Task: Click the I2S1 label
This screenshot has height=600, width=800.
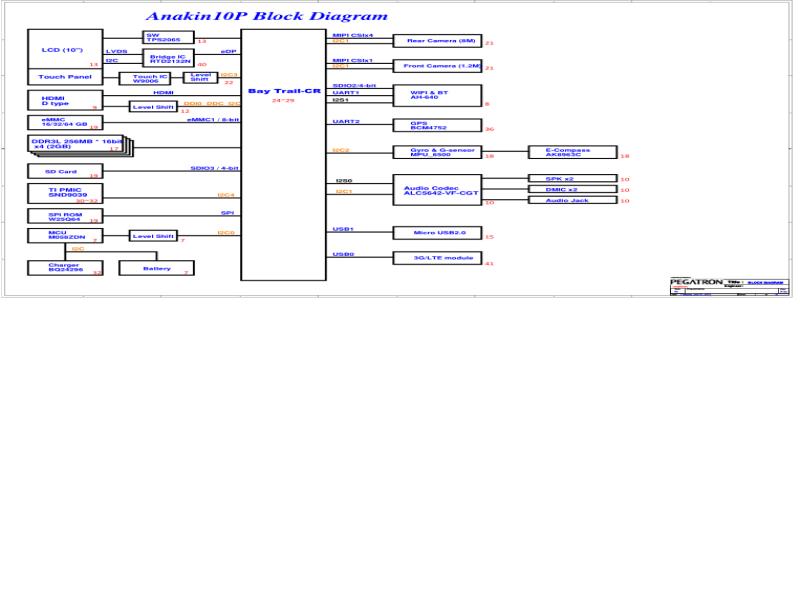Action: [x=340, y=100]
